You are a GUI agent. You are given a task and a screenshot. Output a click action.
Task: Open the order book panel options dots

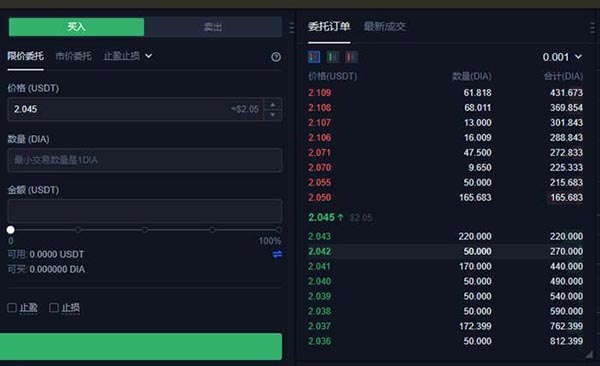click(x=592, y=28)
